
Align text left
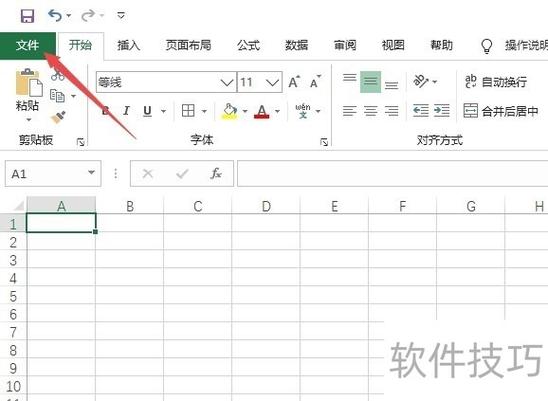(x=349, y=111)
